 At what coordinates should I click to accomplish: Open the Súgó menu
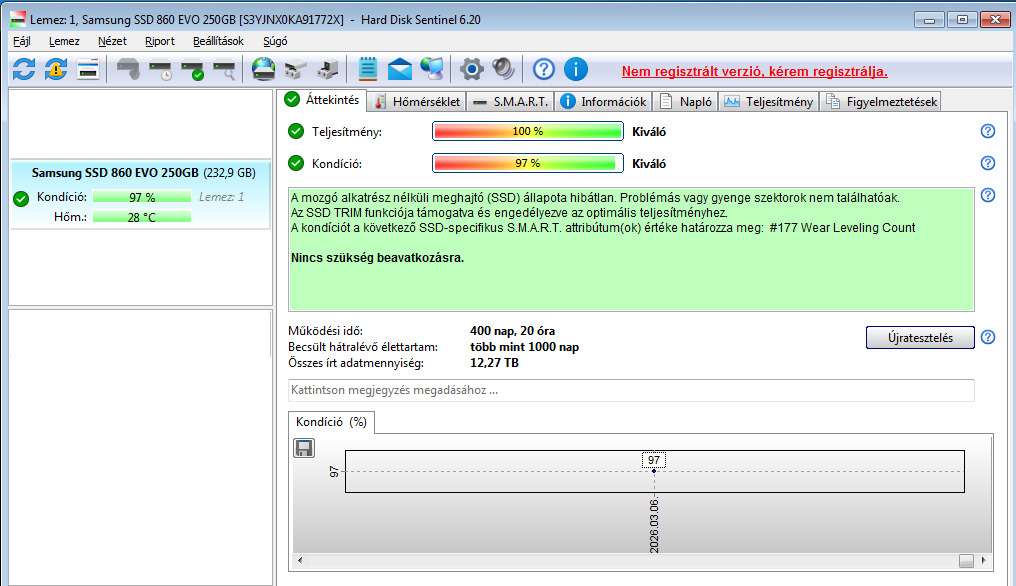(x=275, y=41)
